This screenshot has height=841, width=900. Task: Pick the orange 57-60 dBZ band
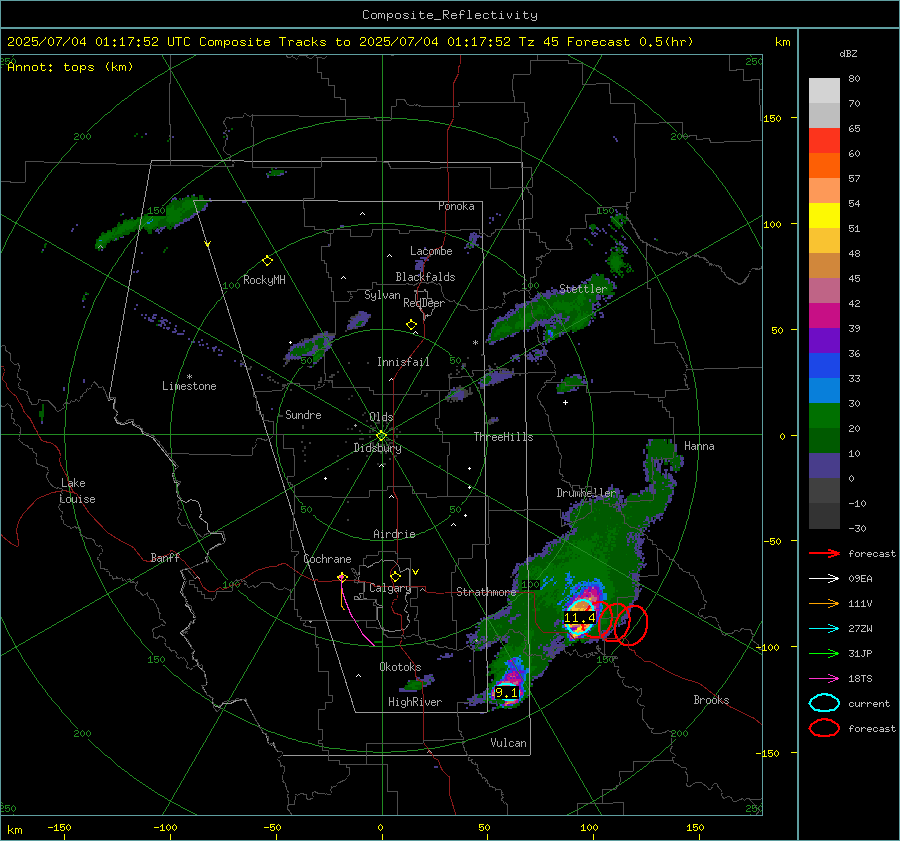824,166
